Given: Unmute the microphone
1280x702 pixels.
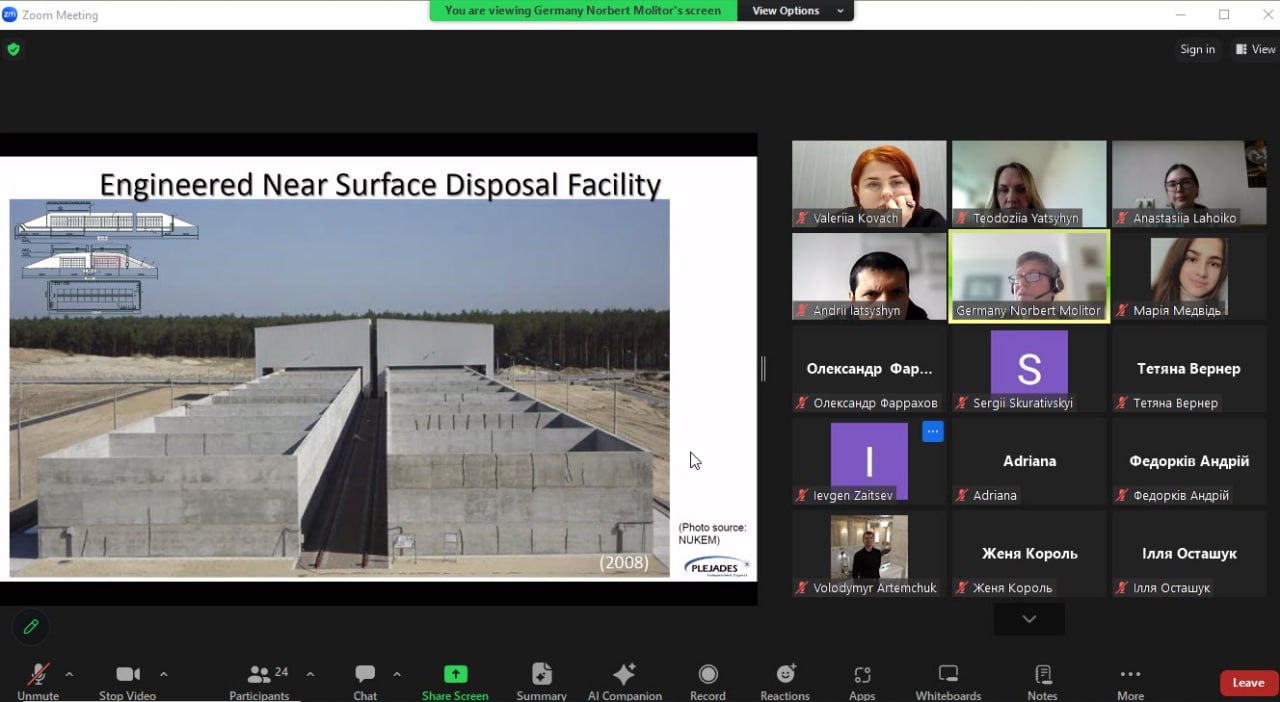Looking at the screenshot, I should (38, 675).
